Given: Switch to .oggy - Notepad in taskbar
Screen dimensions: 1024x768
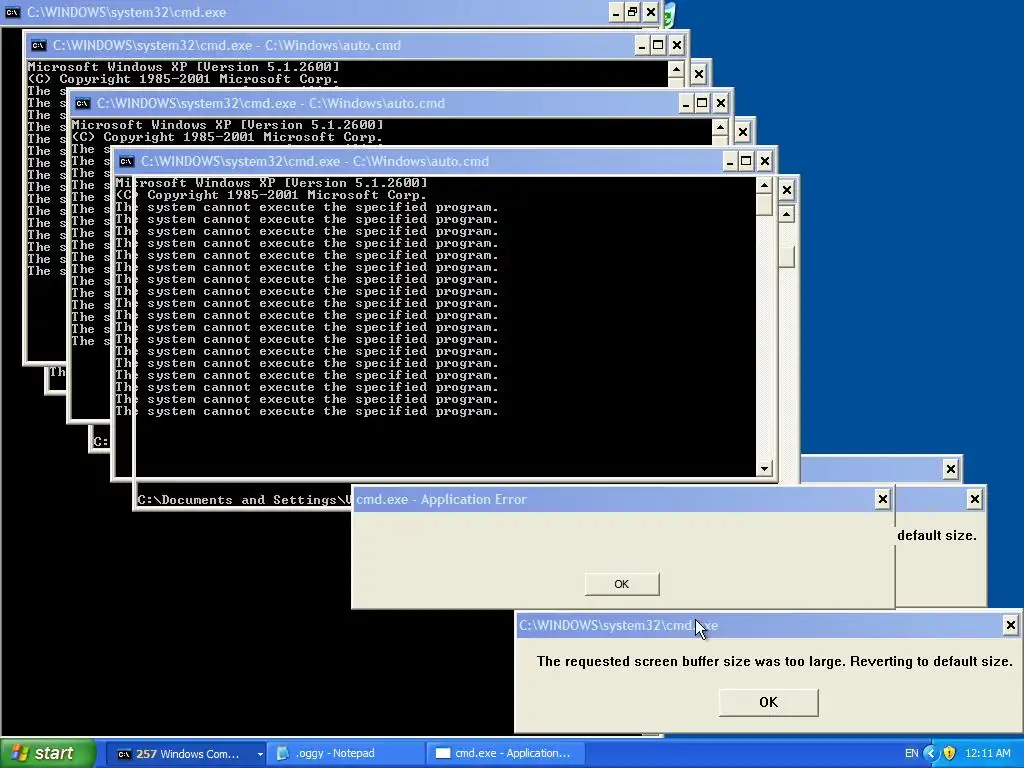Looking at the screenshot, I should [x=346, y=754].
